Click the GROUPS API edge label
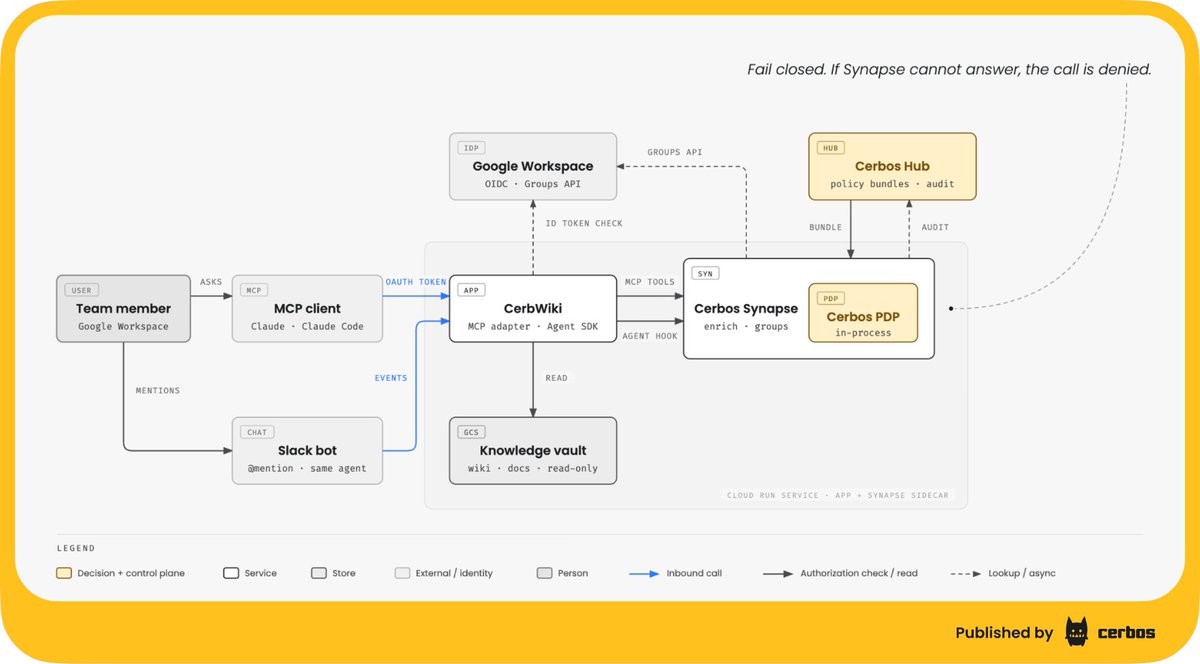Viewport: 1200px width, 664px height. coord(674,152)
